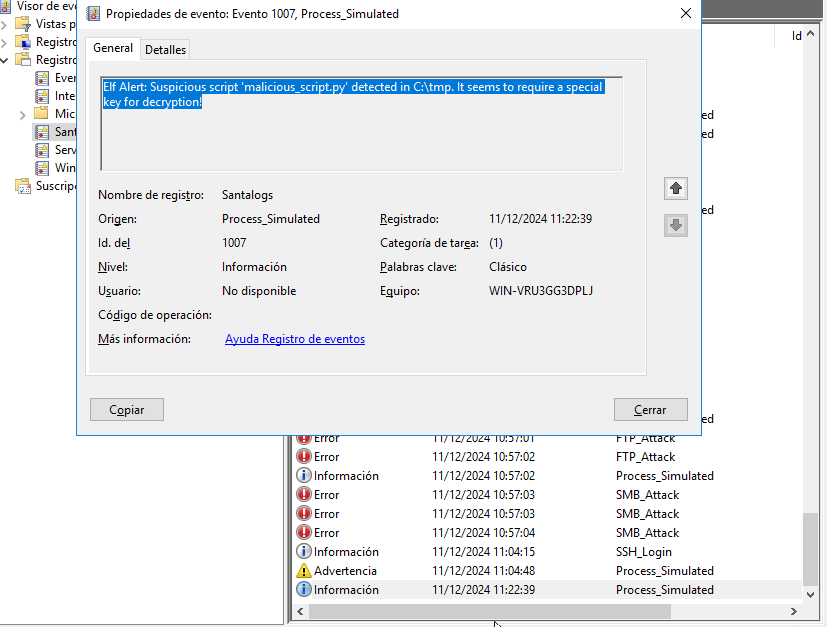Select the Serv log icon in tree
Screen dimensions: 827x627
pos(42,150)
